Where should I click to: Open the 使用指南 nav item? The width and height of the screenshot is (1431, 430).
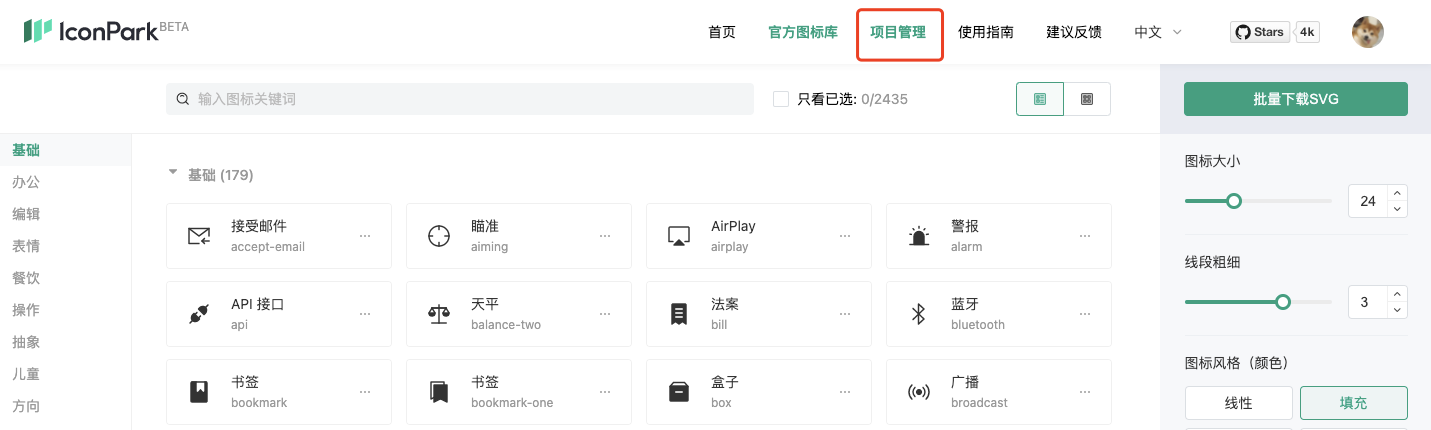click(986, 32)
